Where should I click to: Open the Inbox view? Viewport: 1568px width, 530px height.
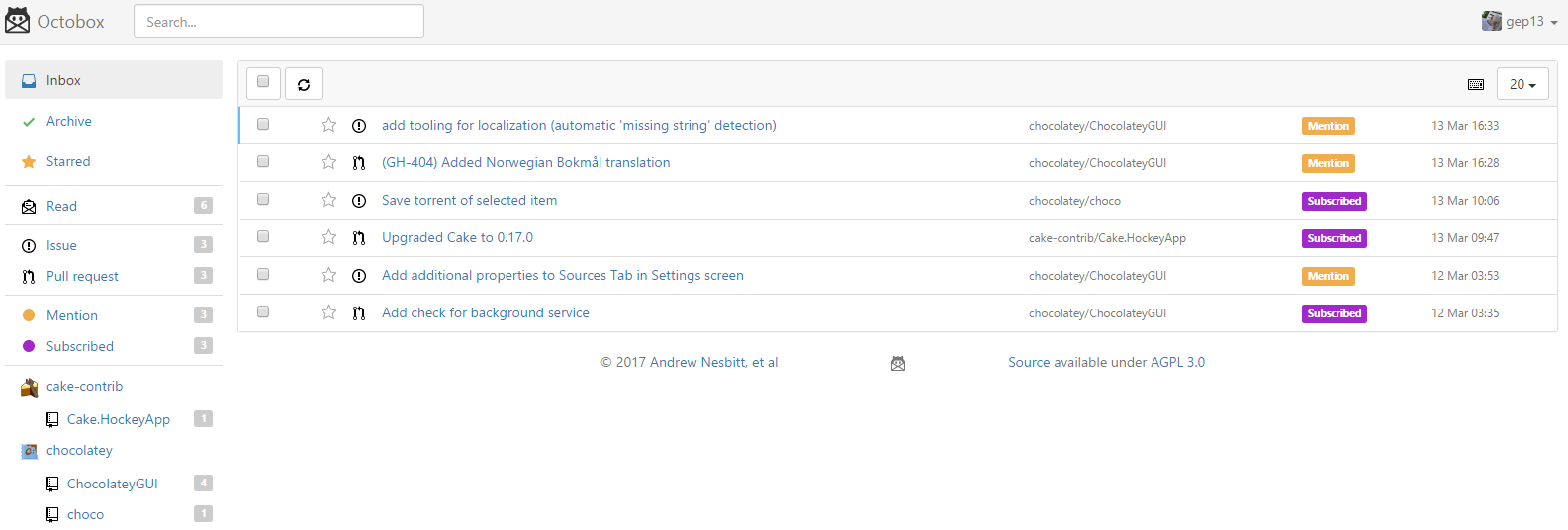114,80
